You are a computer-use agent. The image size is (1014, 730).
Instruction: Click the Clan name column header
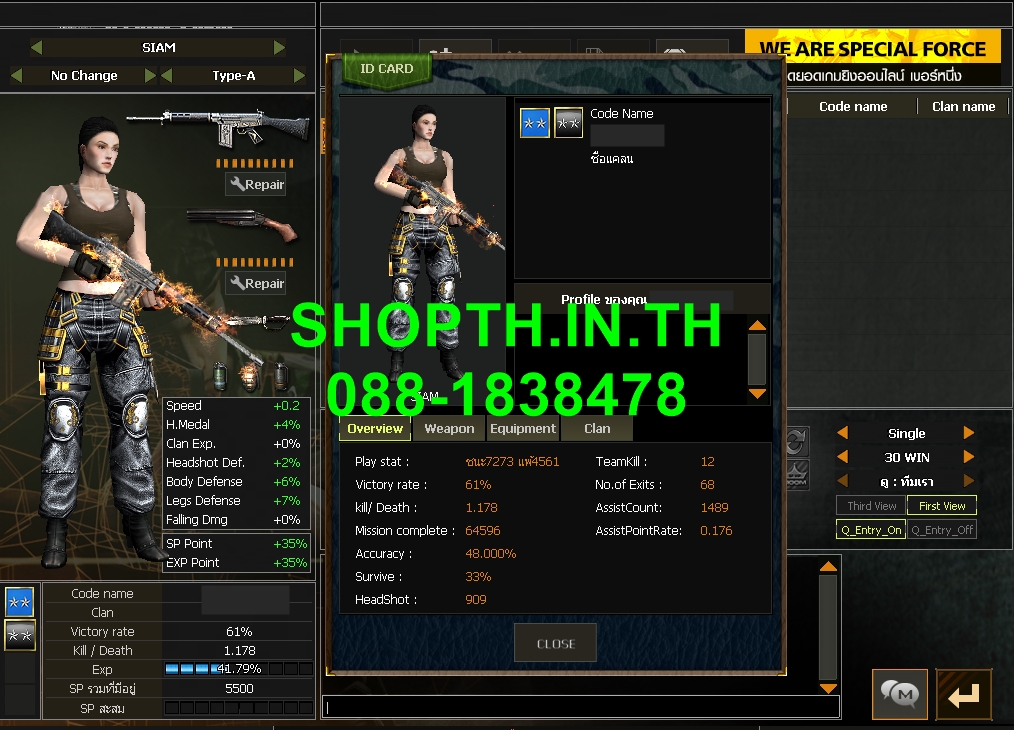pyautogui.click(x=964, y=107)
